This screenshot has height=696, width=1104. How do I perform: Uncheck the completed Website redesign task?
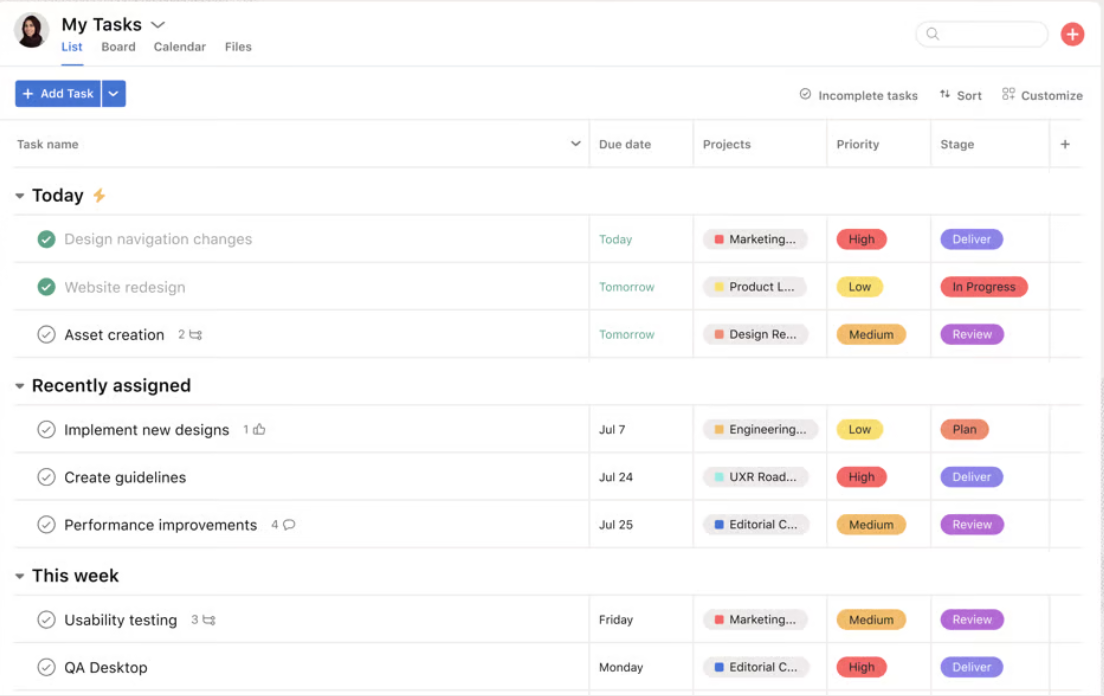coord(46,287)
